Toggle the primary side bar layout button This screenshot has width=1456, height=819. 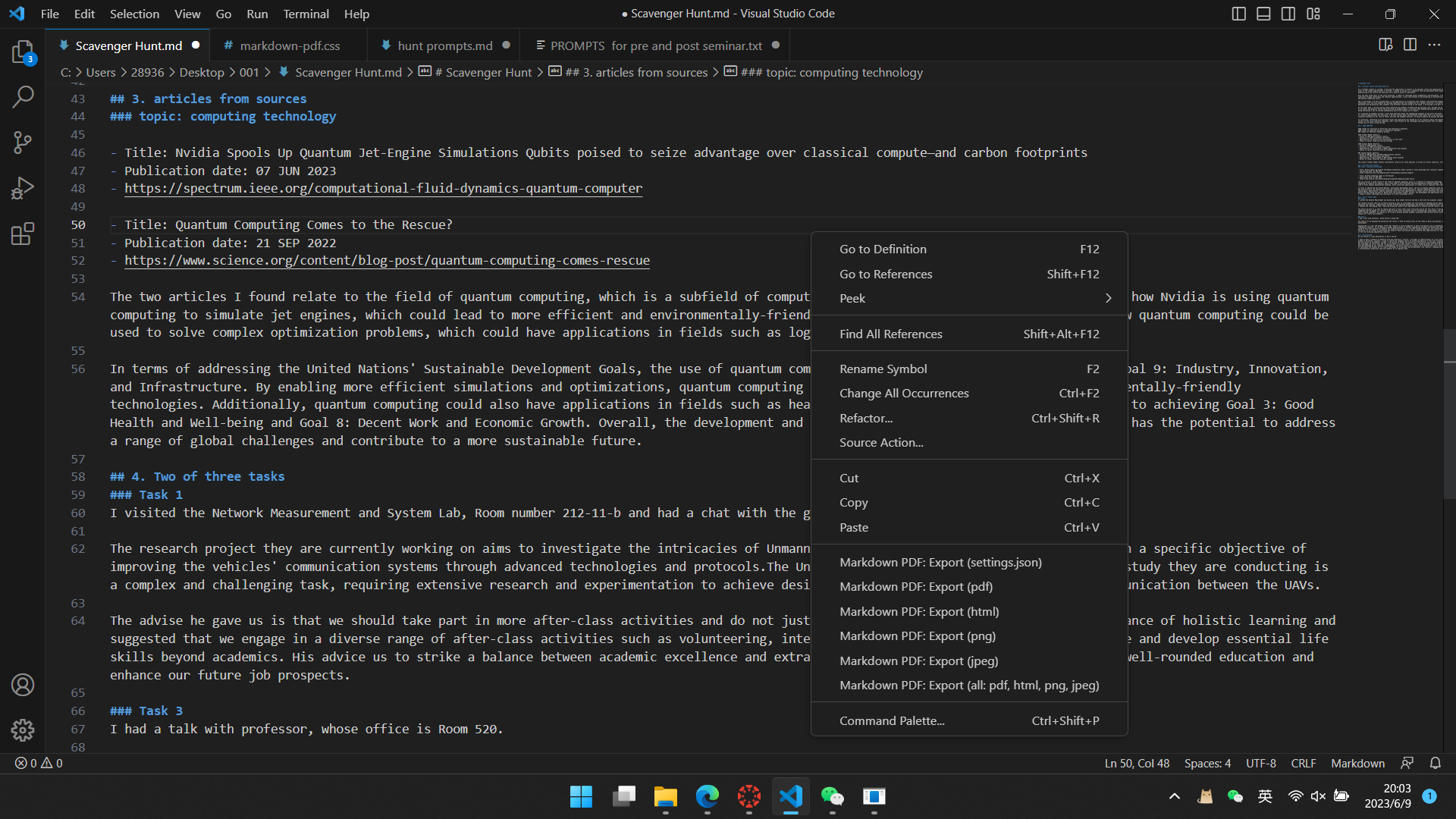tap(1238, 14)
